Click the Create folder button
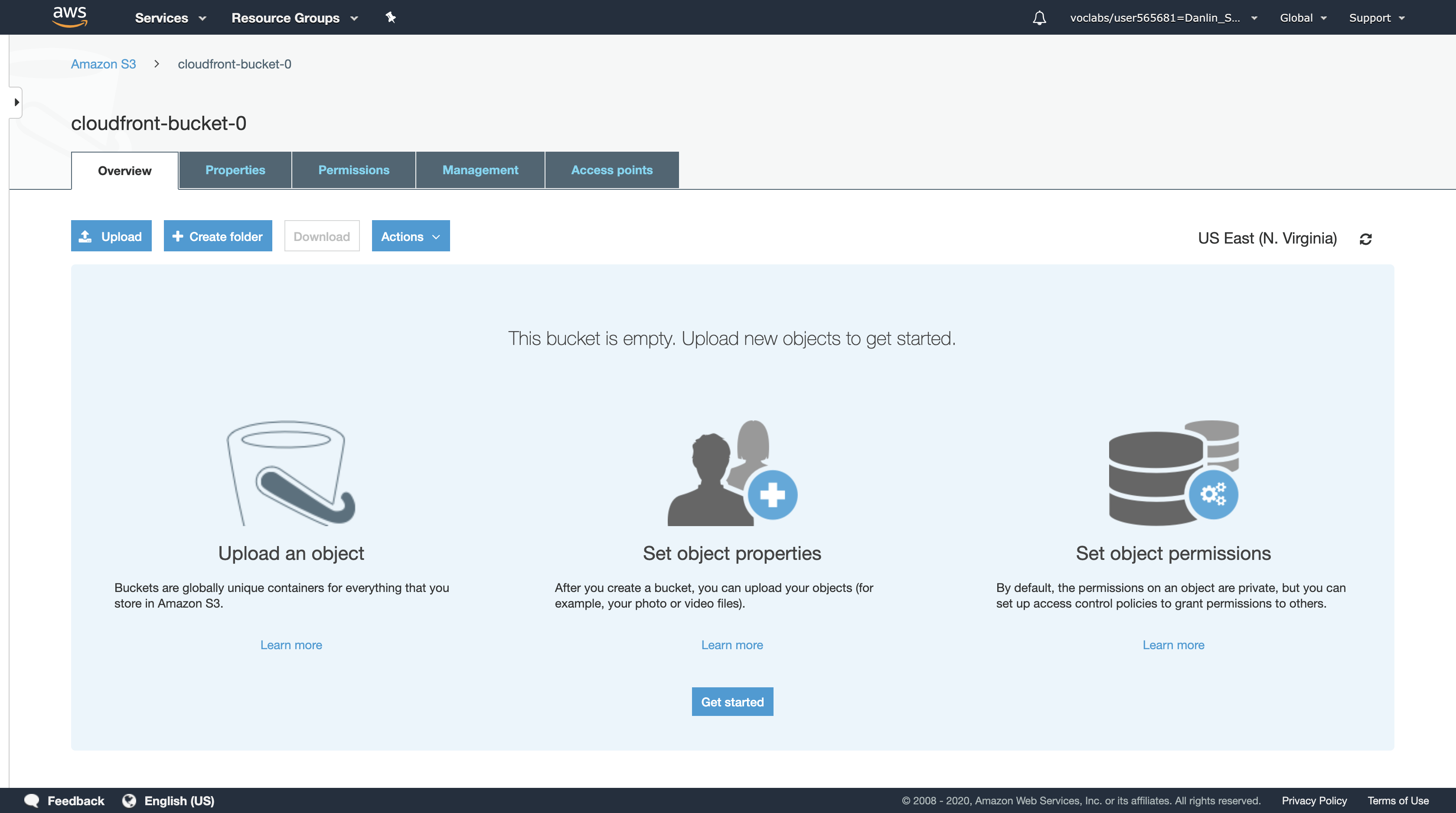 pos(218,236)
